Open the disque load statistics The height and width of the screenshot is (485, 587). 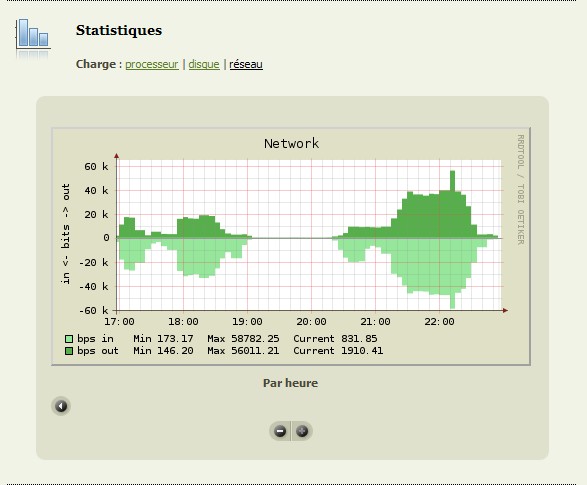pos(204,64)
